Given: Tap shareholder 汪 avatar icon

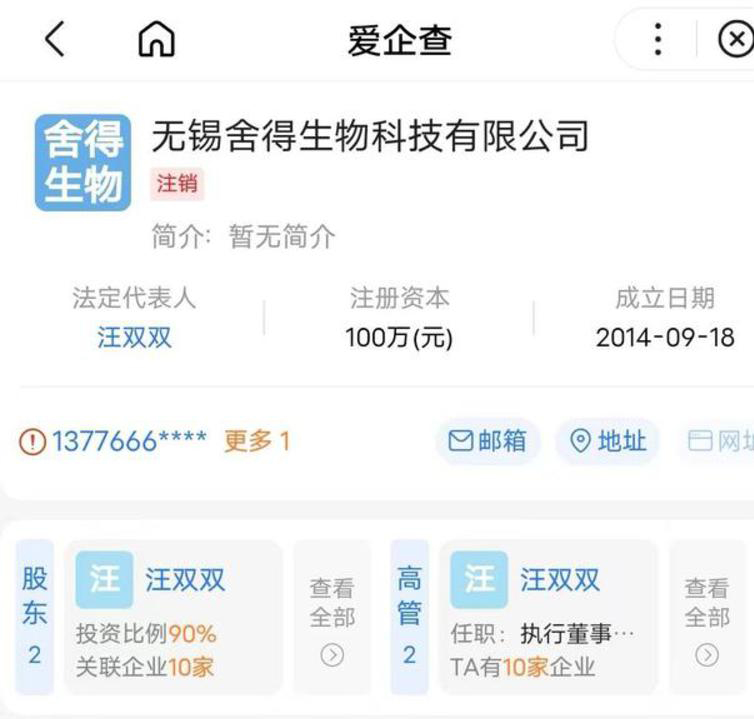Looking at the screenshot, I should coord(104,580).
